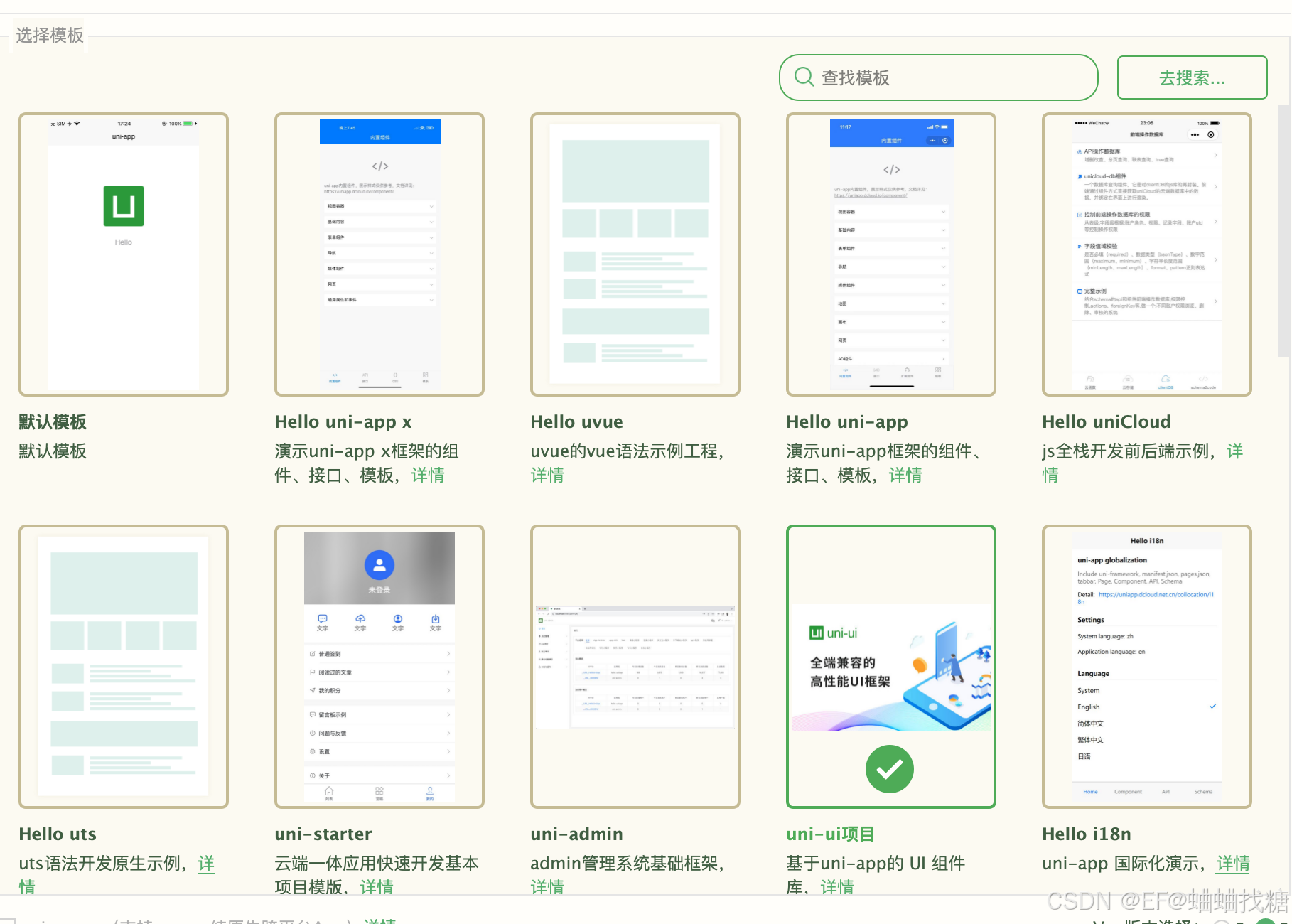The width and height of the screenshot is (1292, 924).
Task: Select the uni-admin template
Action: click(635, 667)
